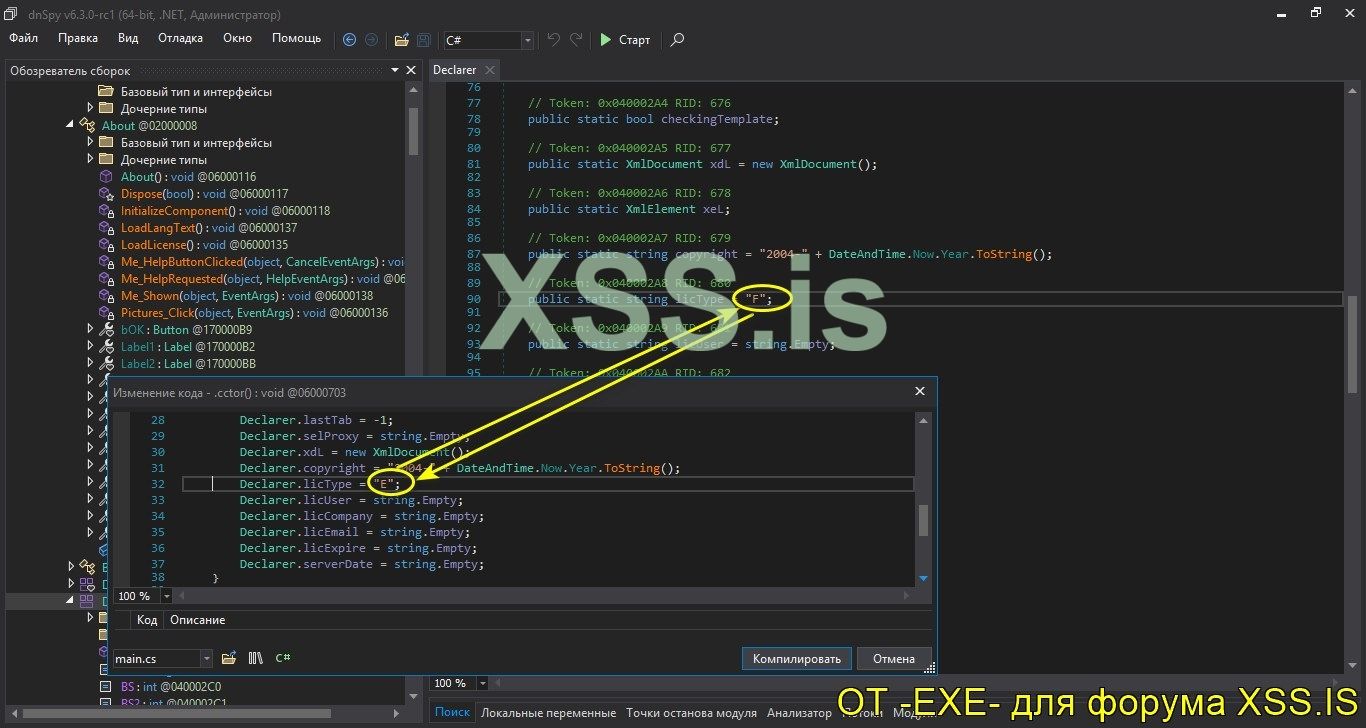This screenshot has width=1366, height=728.
Task: Click the code edit dialog vertical scrollbar
Action: coord(923,520)
